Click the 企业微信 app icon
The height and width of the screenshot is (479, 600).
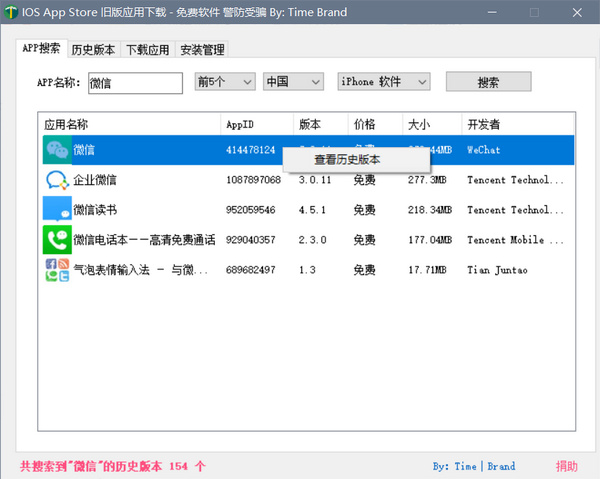tap(56, 180)
